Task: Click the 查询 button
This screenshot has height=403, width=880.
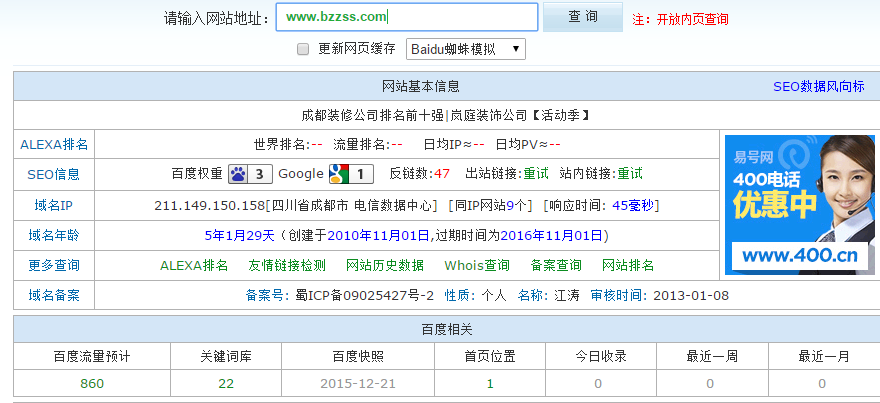Action: pos(582,17)
